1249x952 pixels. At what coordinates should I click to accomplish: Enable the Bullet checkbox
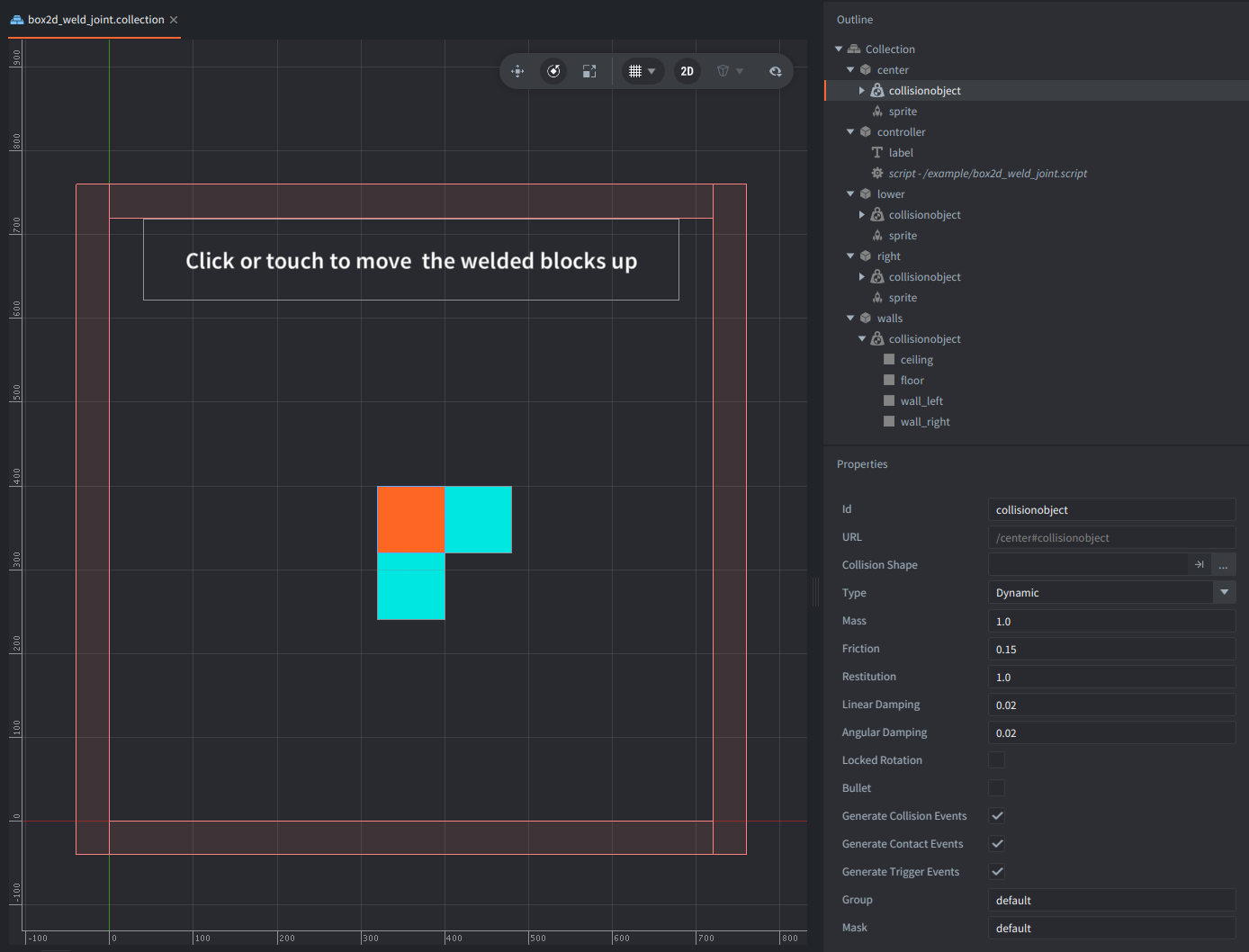point(996,787)
